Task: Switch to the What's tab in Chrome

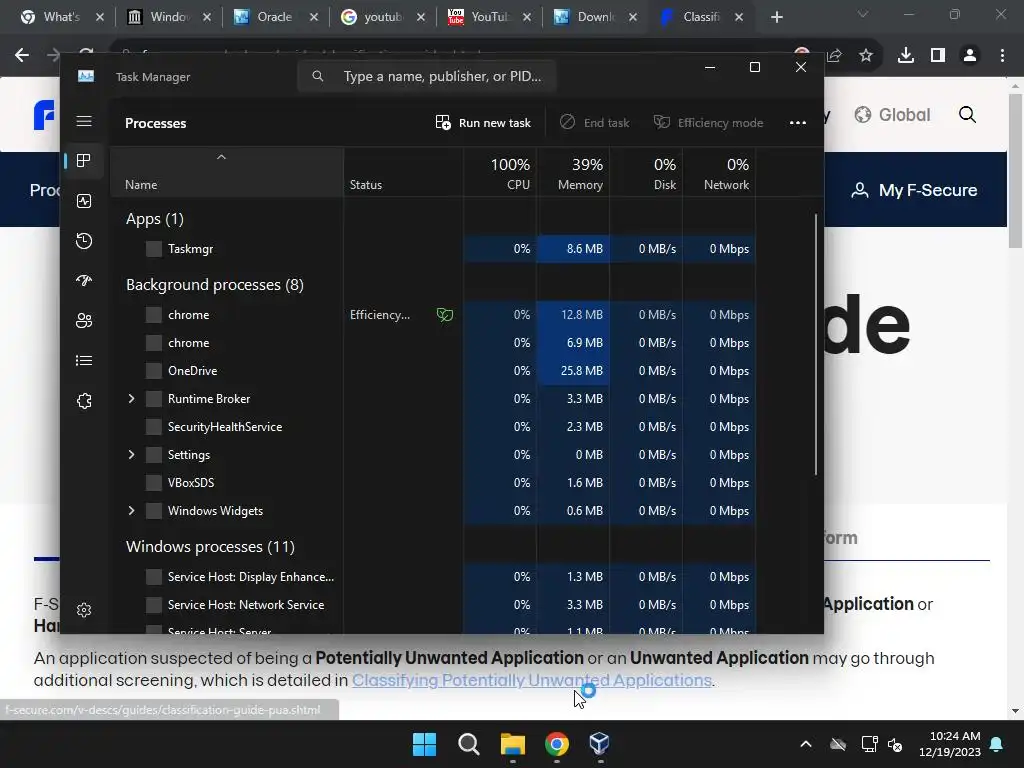Action: pyautogui.click(x=61, y=17)
